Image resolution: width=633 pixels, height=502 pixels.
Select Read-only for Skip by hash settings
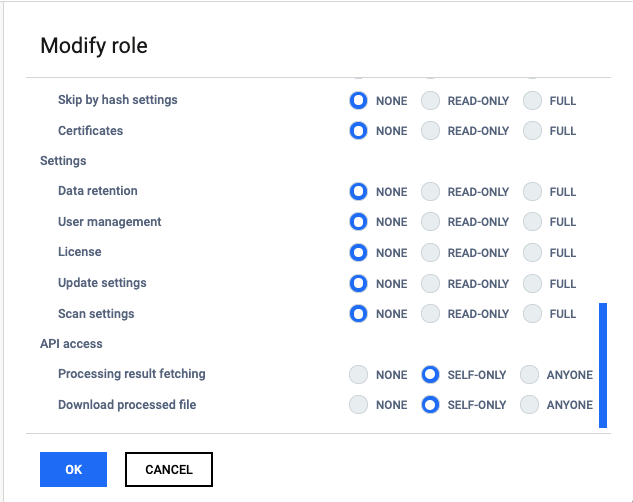coord(430,100)
